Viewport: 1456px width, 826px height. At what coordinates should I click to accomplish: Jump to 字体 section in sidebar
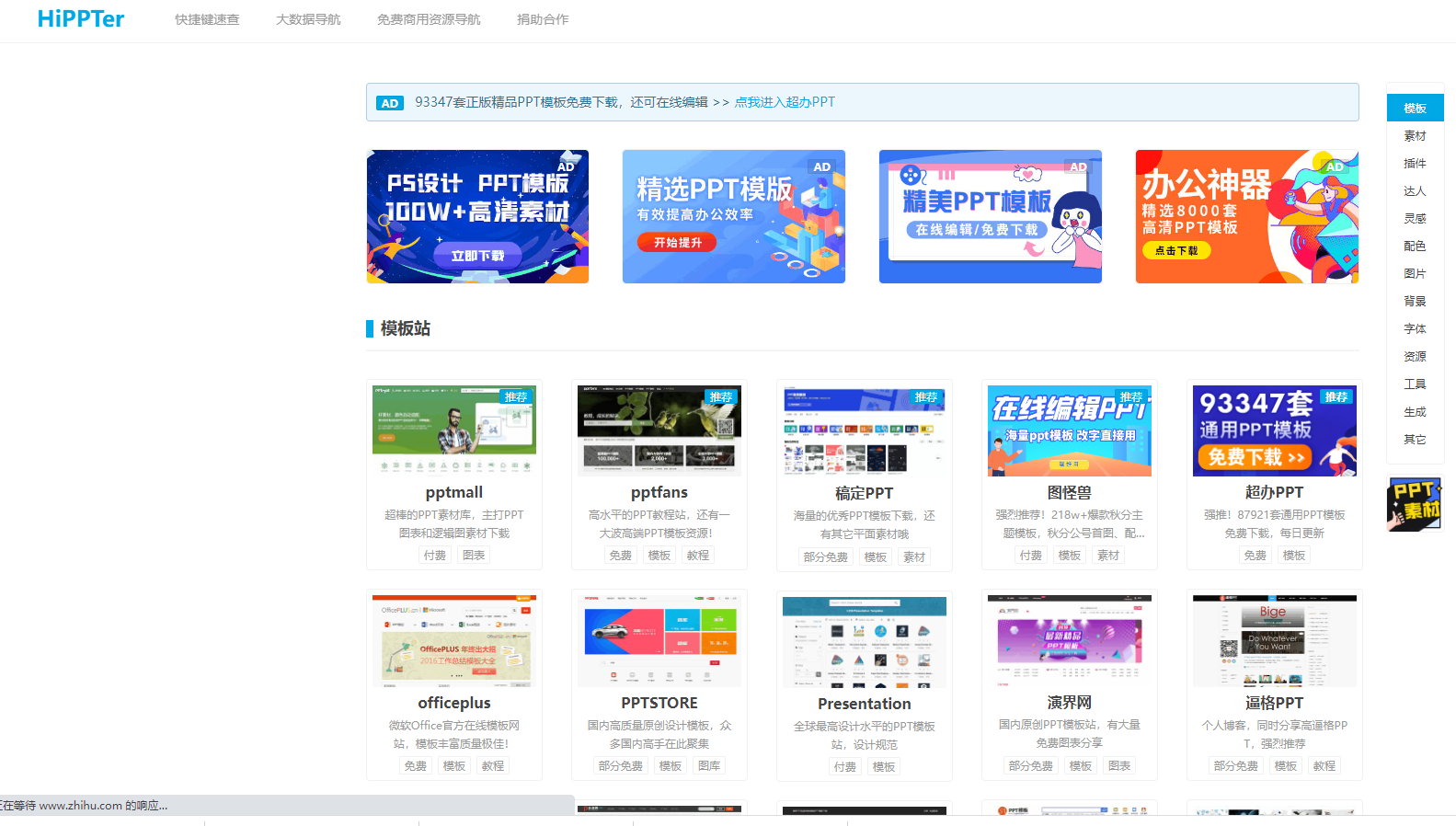(1415, 329)
